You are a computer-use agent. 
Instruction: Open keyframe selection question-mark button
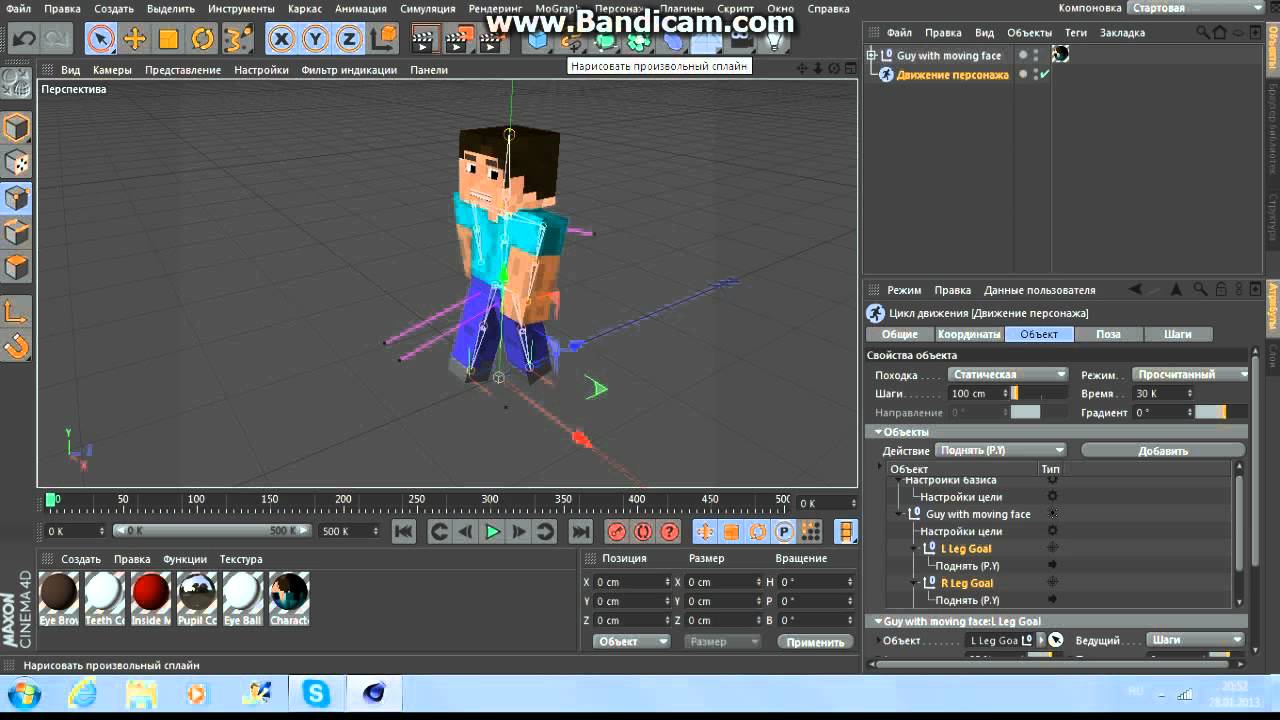coord(669,532)
